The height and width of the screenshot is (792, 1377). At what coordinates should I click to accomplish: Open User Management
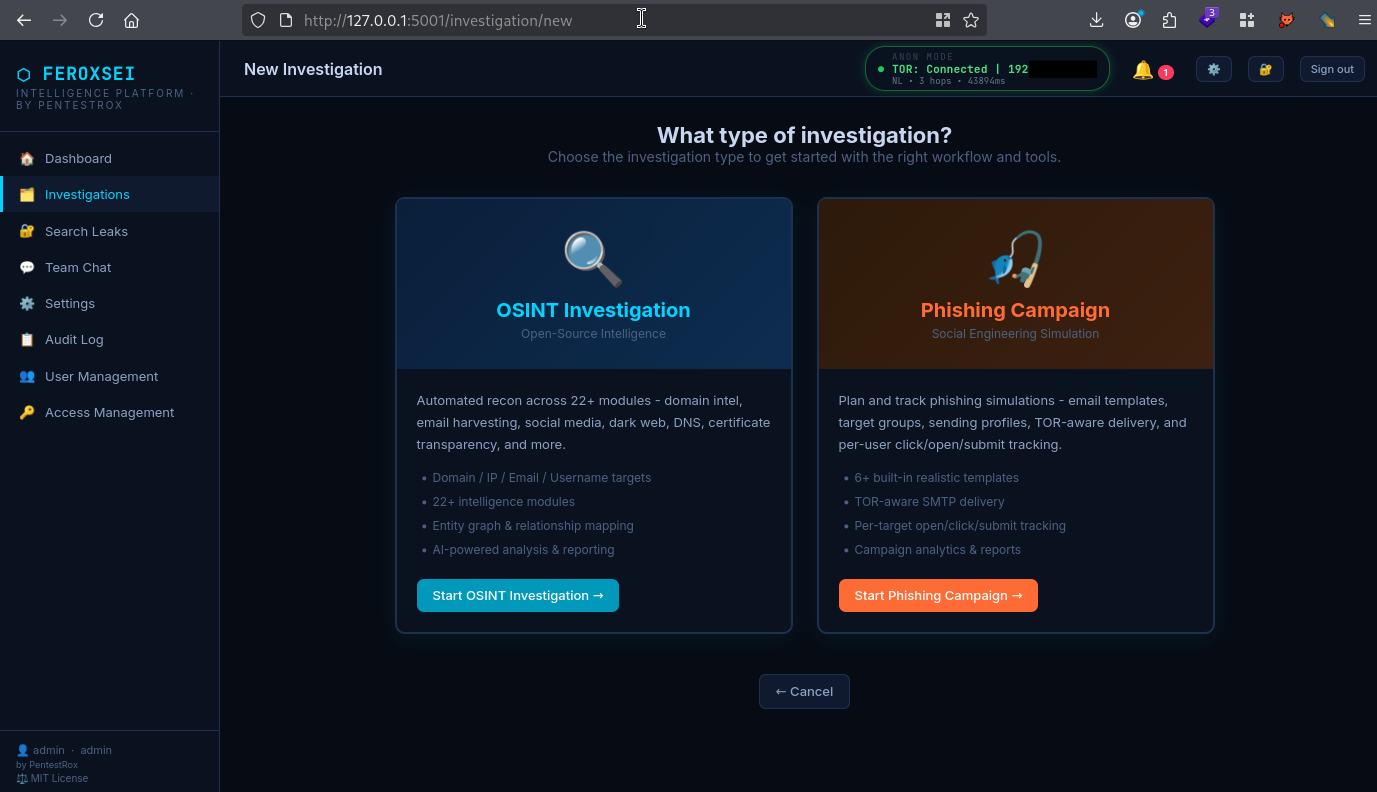point(109,376)
